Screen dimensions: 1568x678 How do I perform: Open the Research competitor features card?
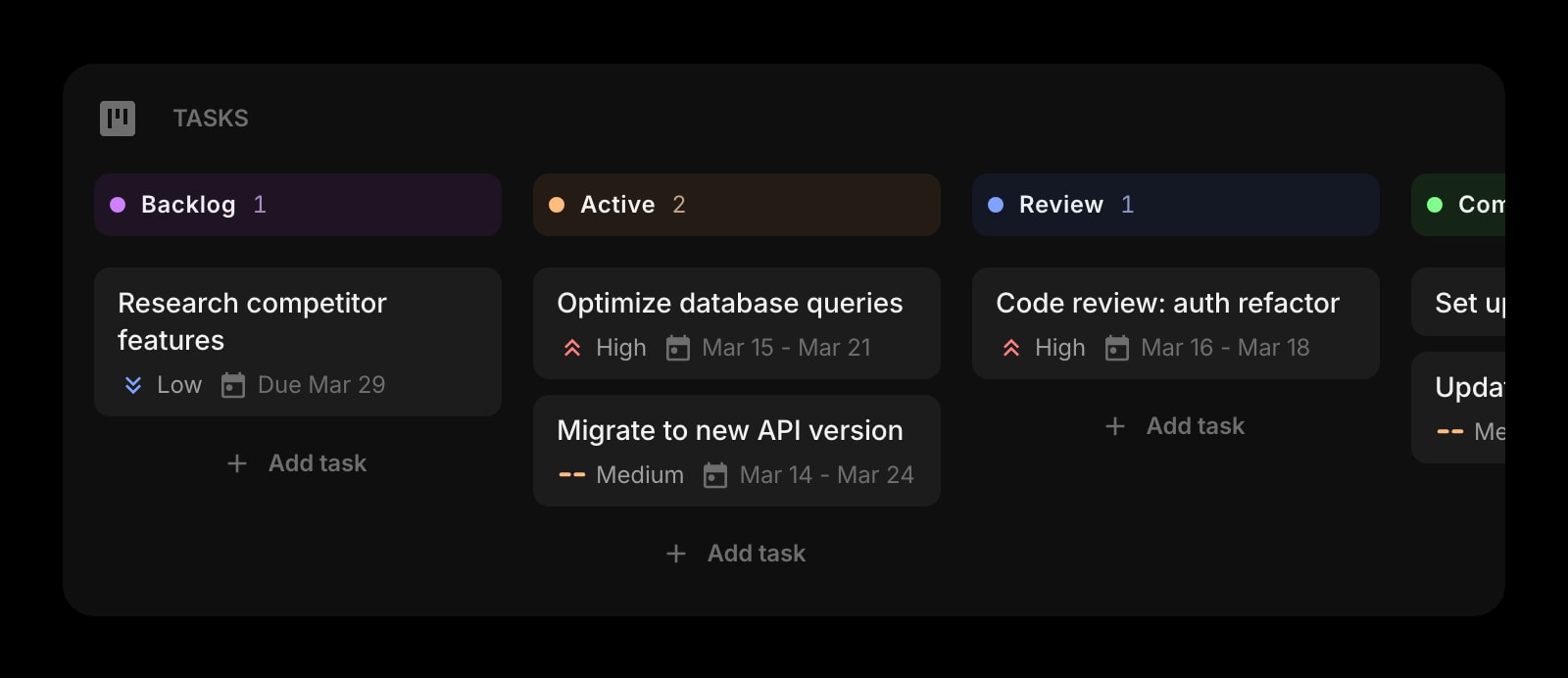tap(298, 342)
